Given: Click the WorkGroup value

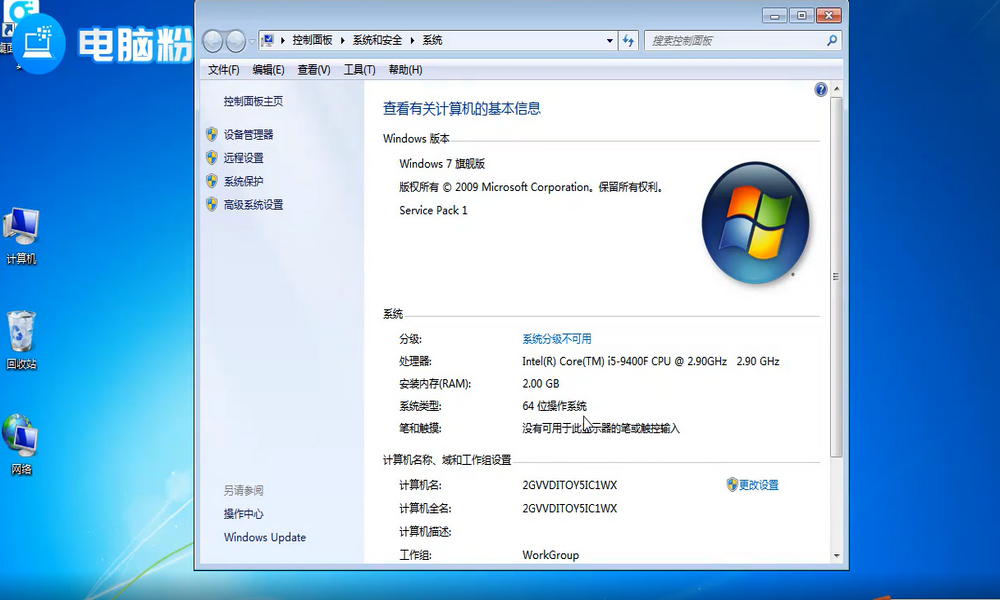Looking at the screenshot, I should click(550, 555).
